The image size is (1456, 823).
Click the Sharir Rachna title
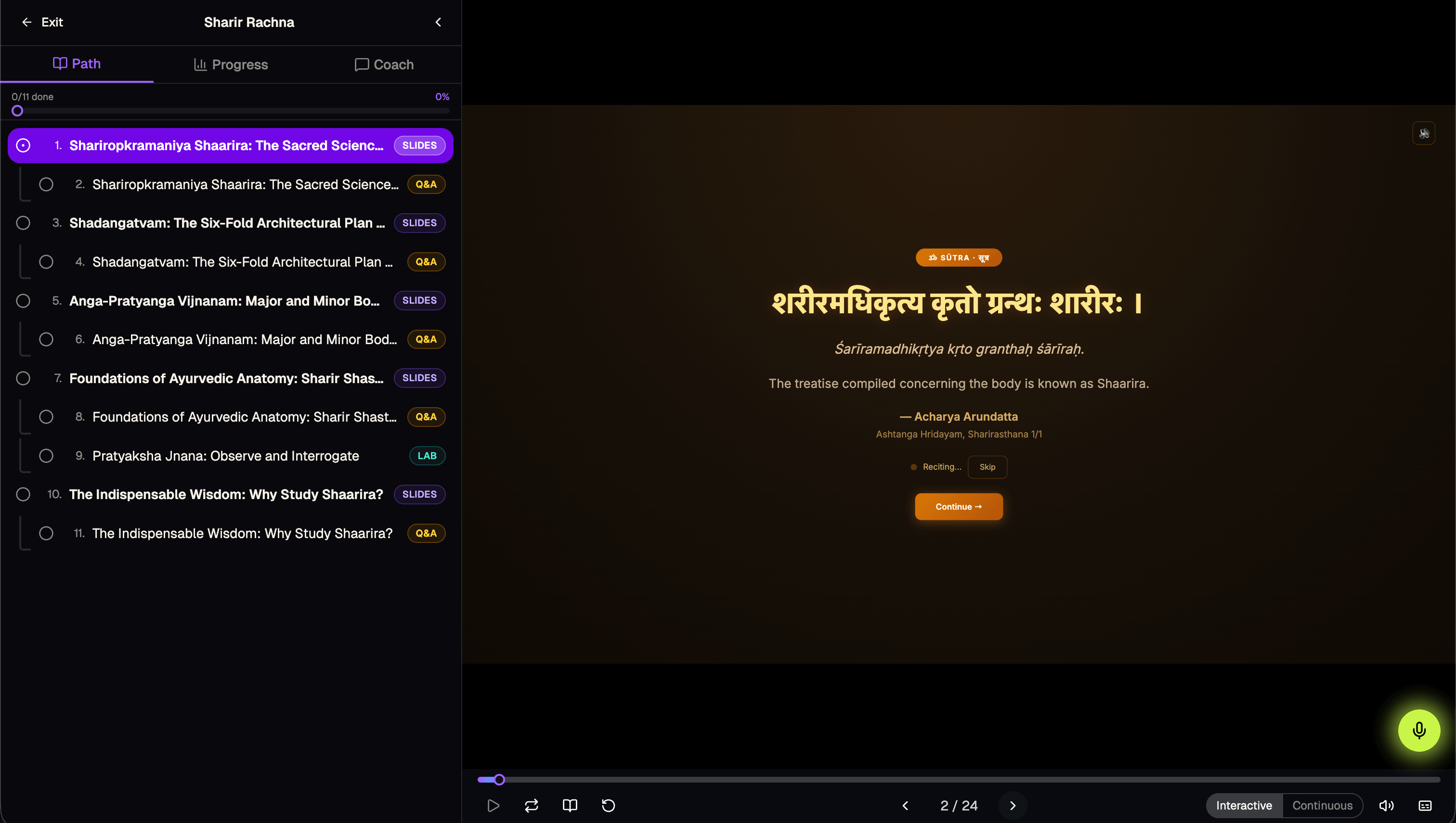pyautogui.click(x=249, y=22)
